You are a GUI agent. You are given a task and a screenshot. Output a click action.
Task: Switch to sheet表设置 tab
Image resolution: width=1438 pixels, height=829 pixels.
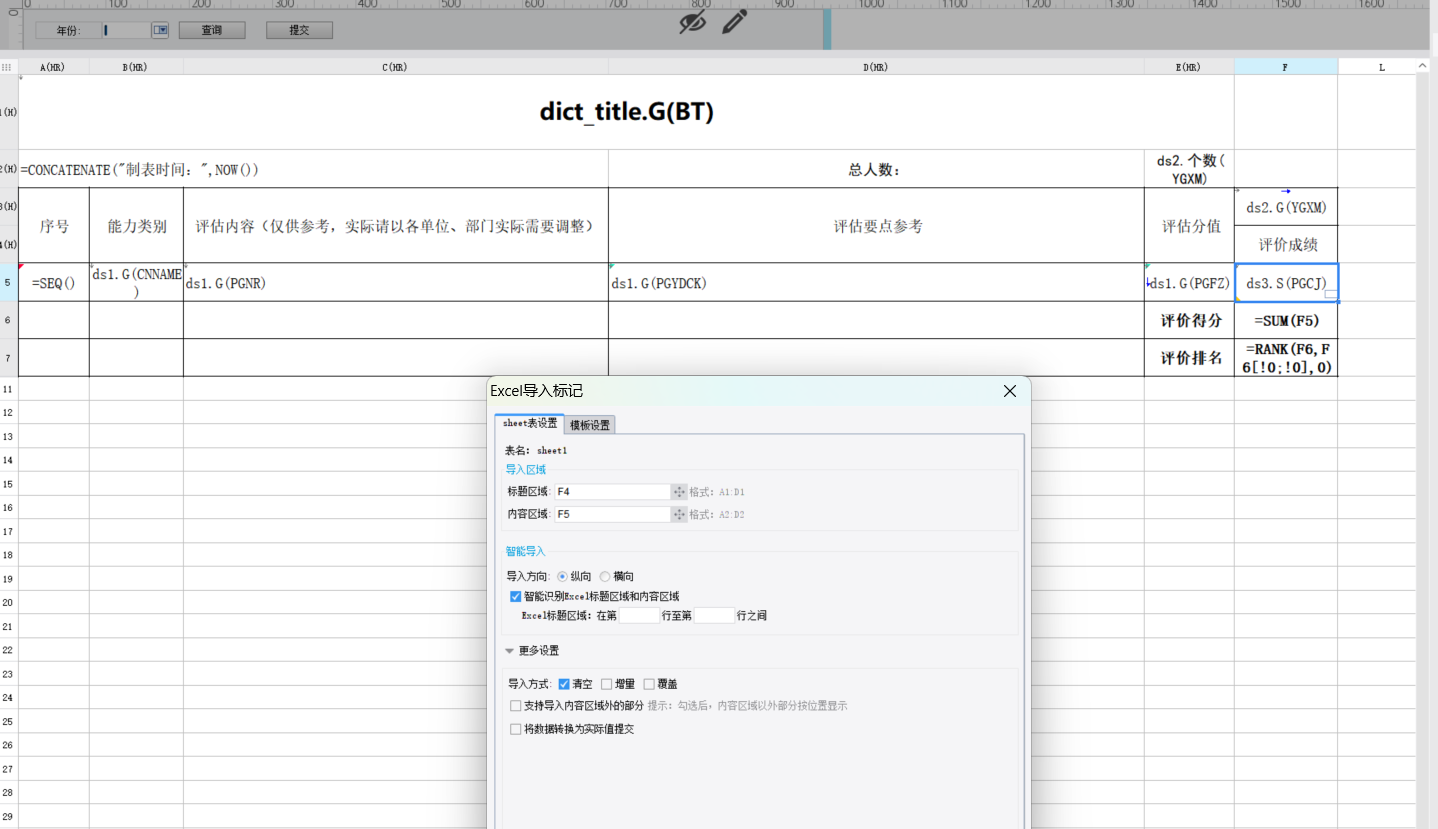coord(530,424)
